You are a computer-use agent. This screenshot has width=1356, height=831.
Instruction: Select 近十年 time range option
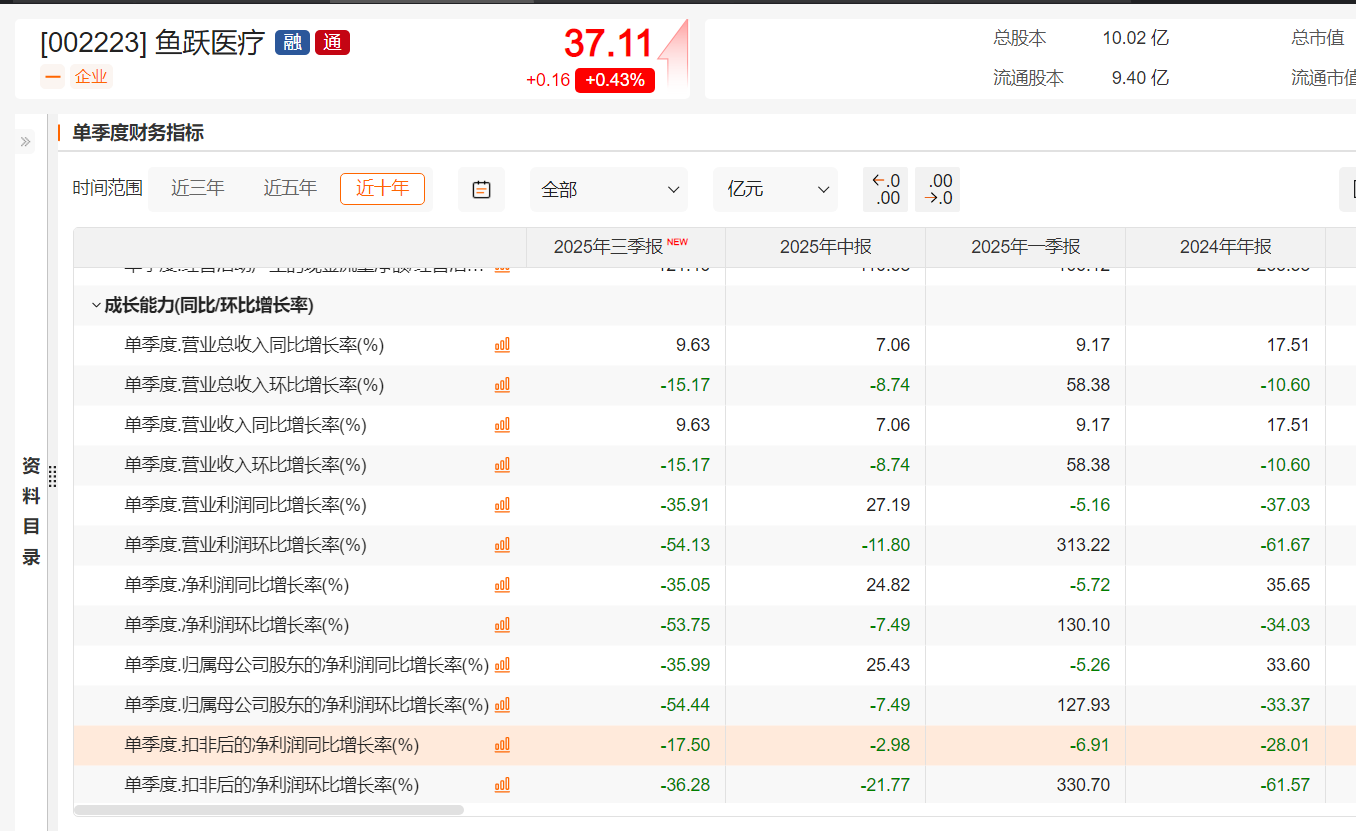coord(382,188)
